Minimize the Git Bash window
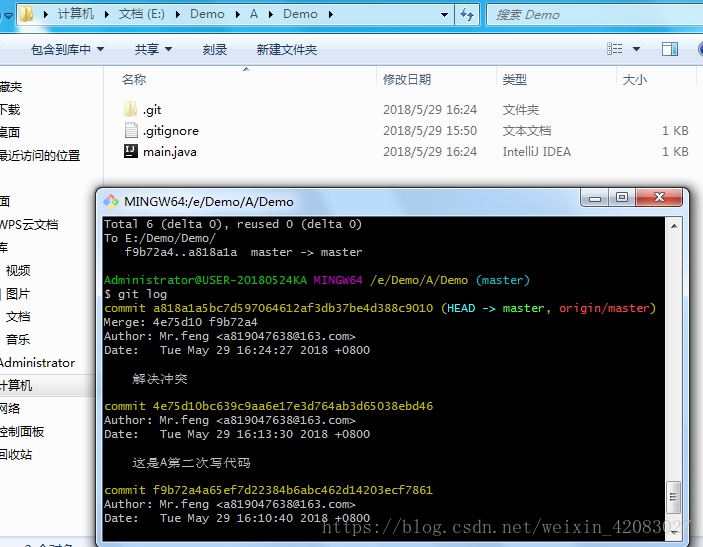 (x=595, y=198)
